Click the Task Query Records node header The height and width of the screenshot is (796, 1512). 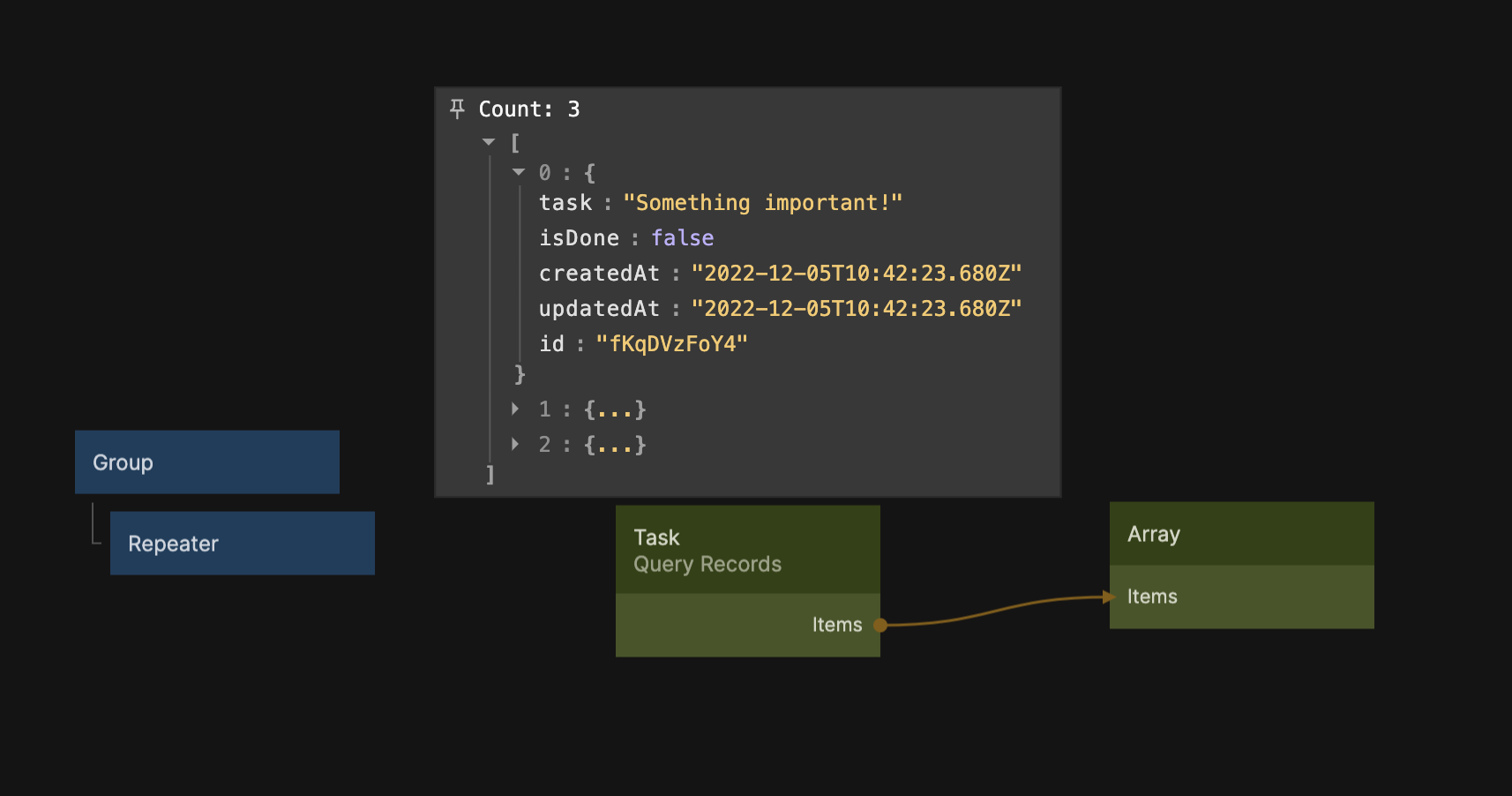747,550
